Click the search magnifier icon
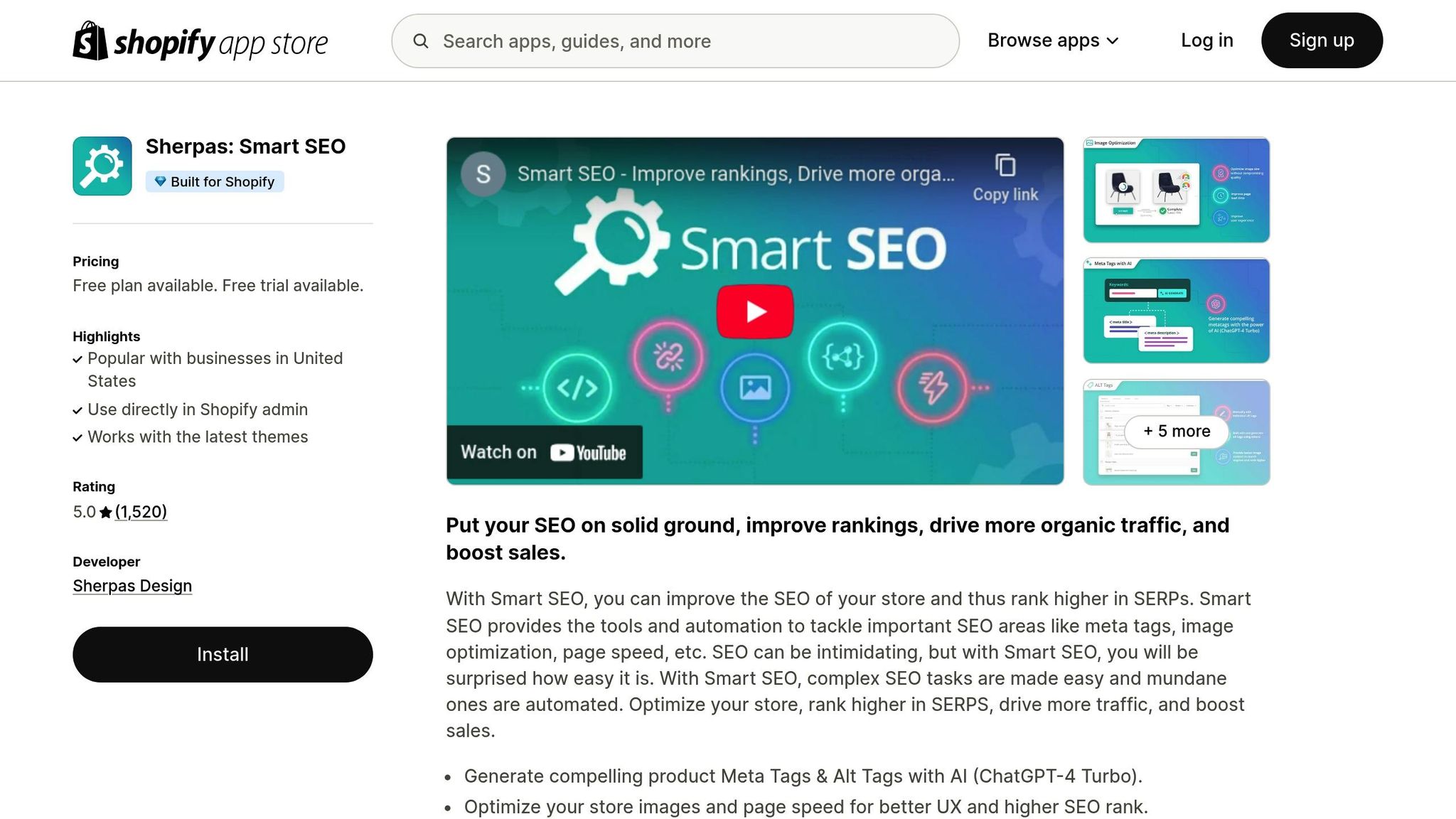 click(x=422, y=41)
